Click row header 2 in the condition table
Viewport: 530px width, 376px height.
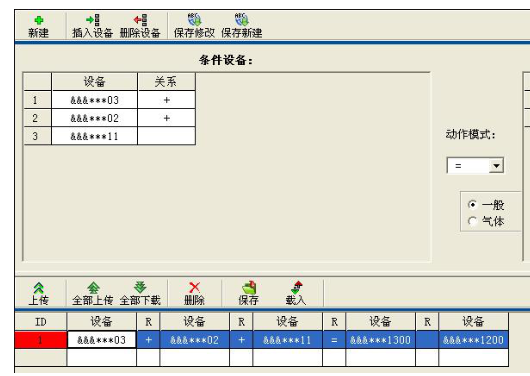(x=38, y=118)
